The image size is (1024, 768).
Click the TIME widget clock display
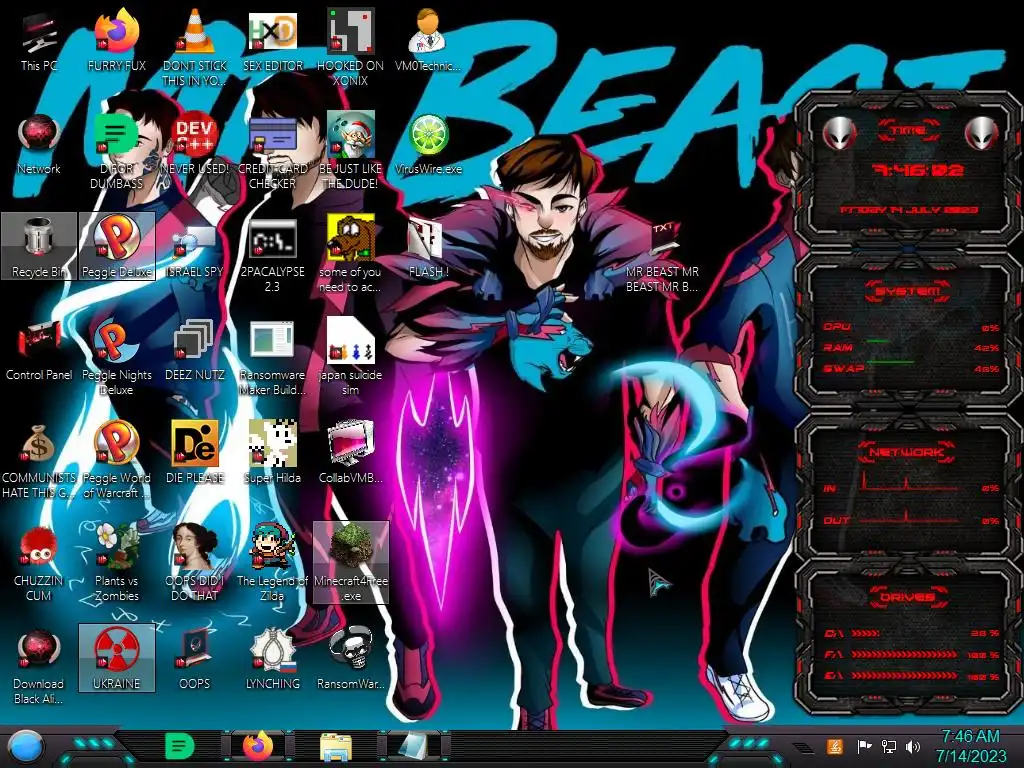tap(918, 171)
